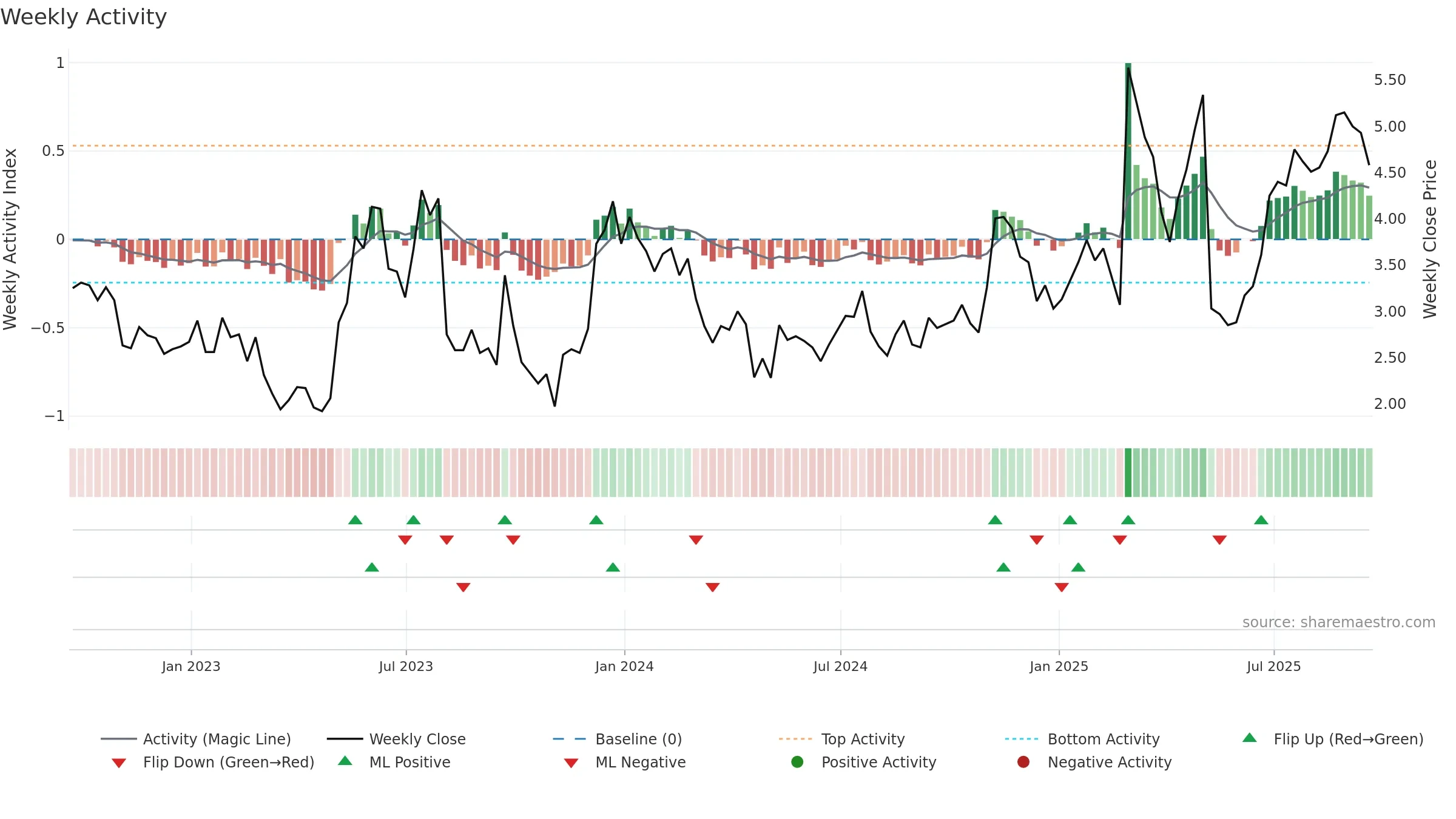Click the ML Negative marker at Jan 2025
The height and width of the screenshot is (819, 1456).
tap(1062, 587)
